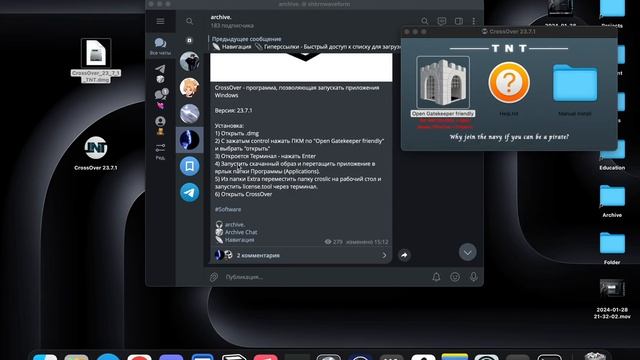Open first chat avatar in chat list
The image size is (640, 360).
pyautogui.click(x=189, y=62)
